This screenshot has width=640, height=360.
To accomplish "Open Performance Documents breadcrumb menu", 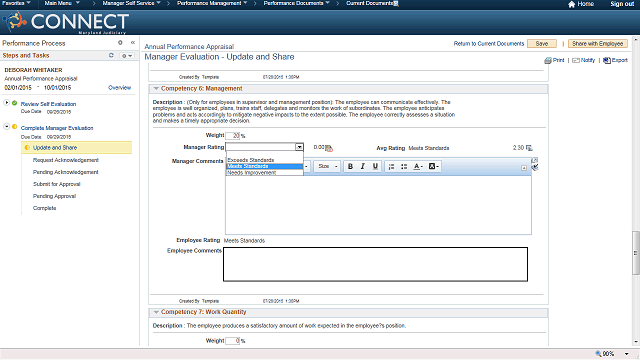I will (x=296, y=3).
